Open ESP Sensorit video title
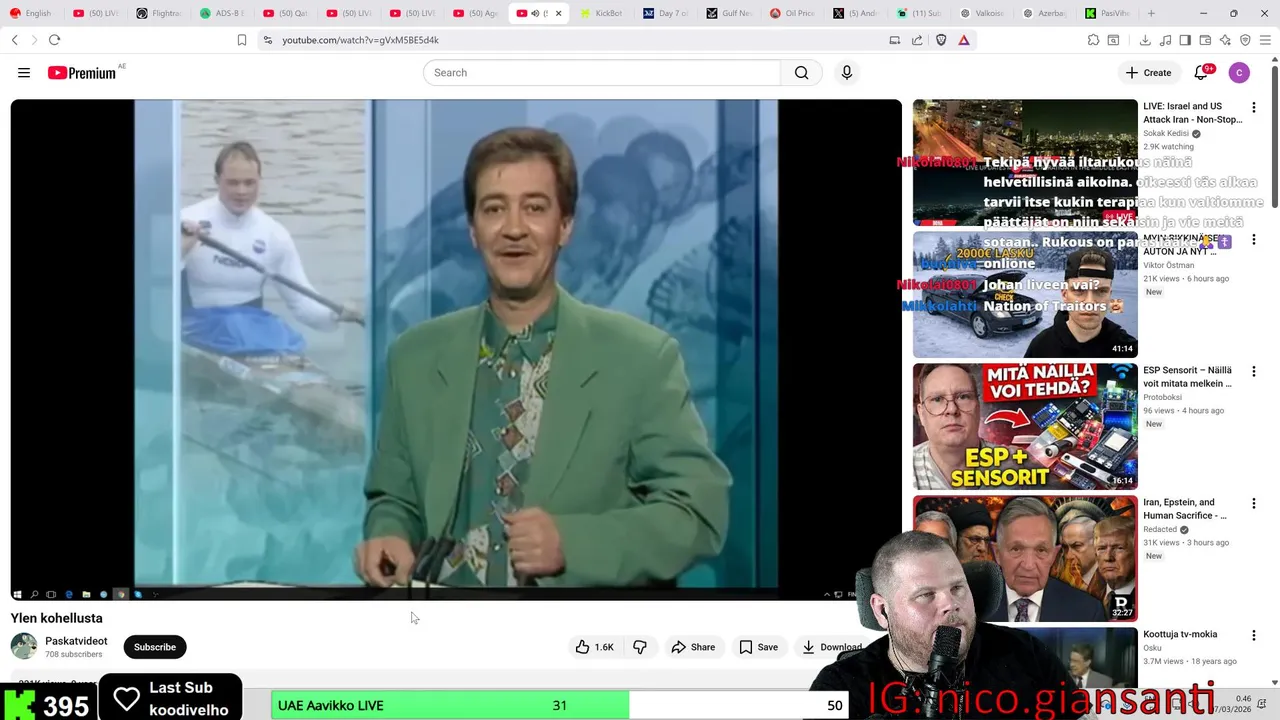 pyautogui.click(x=1188, y=377)
